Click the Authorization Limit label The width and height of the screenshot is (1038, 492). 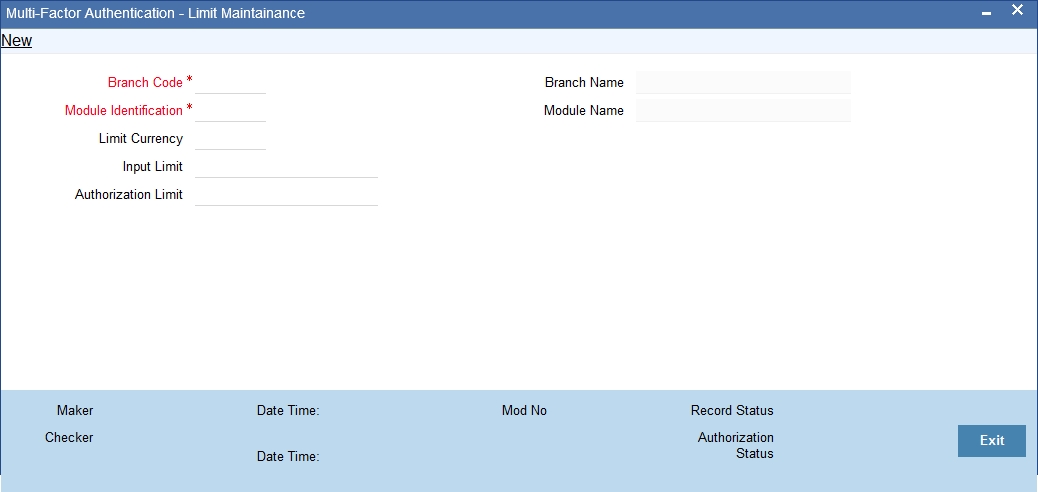pos(129,195)
